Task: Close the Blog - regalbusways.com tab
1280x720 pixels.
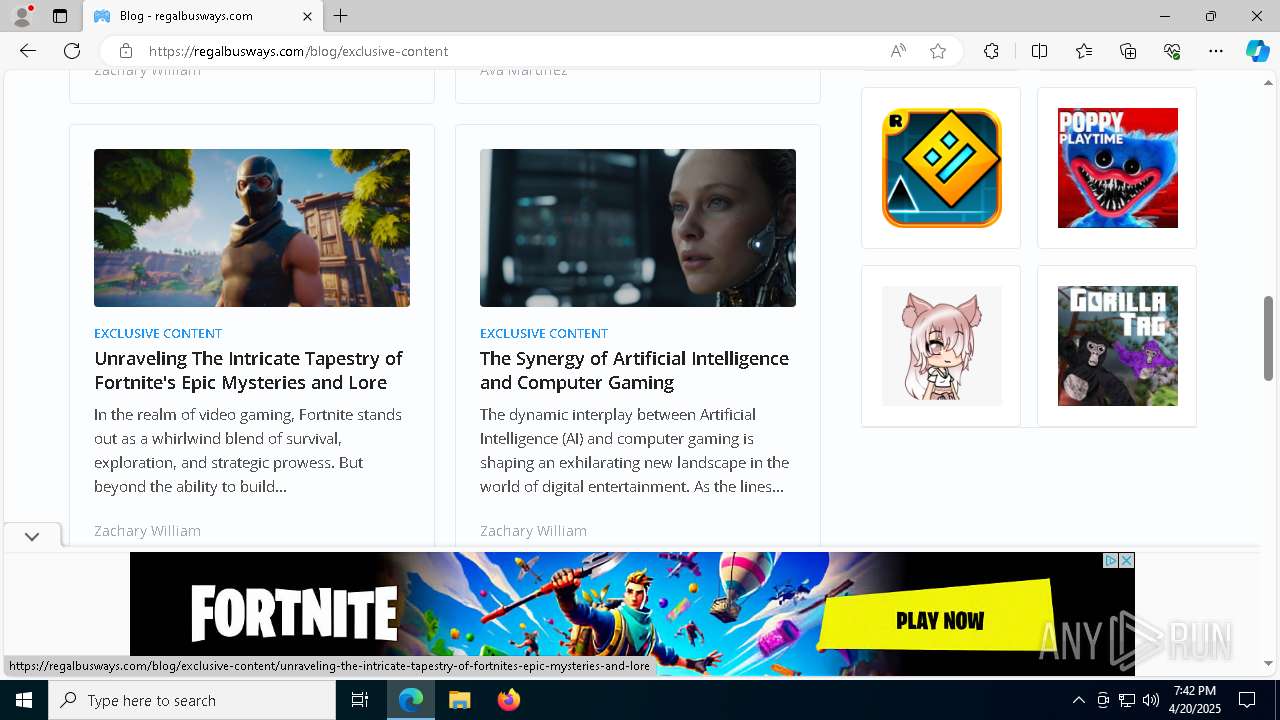Action: (x=307, y=16)
